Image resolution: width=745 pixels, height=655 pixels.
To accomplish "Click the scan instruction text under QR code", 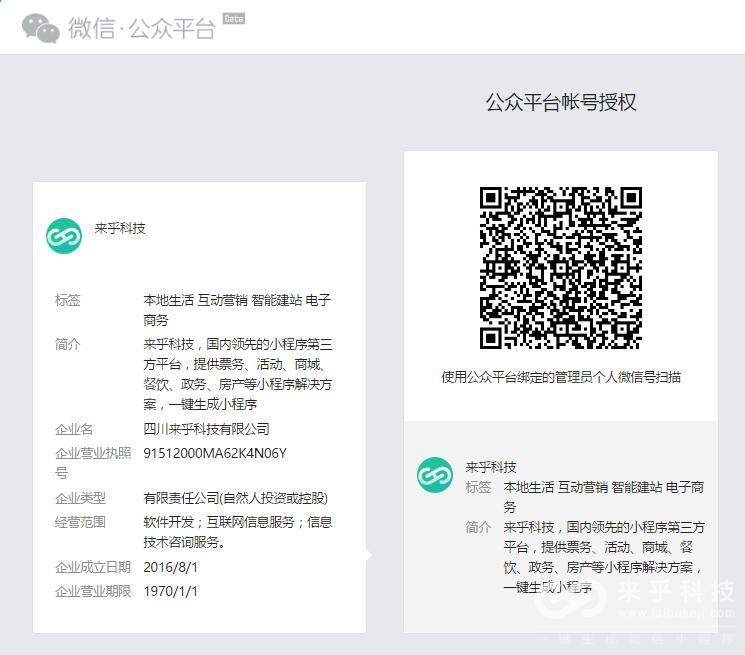I will (561, 377).
